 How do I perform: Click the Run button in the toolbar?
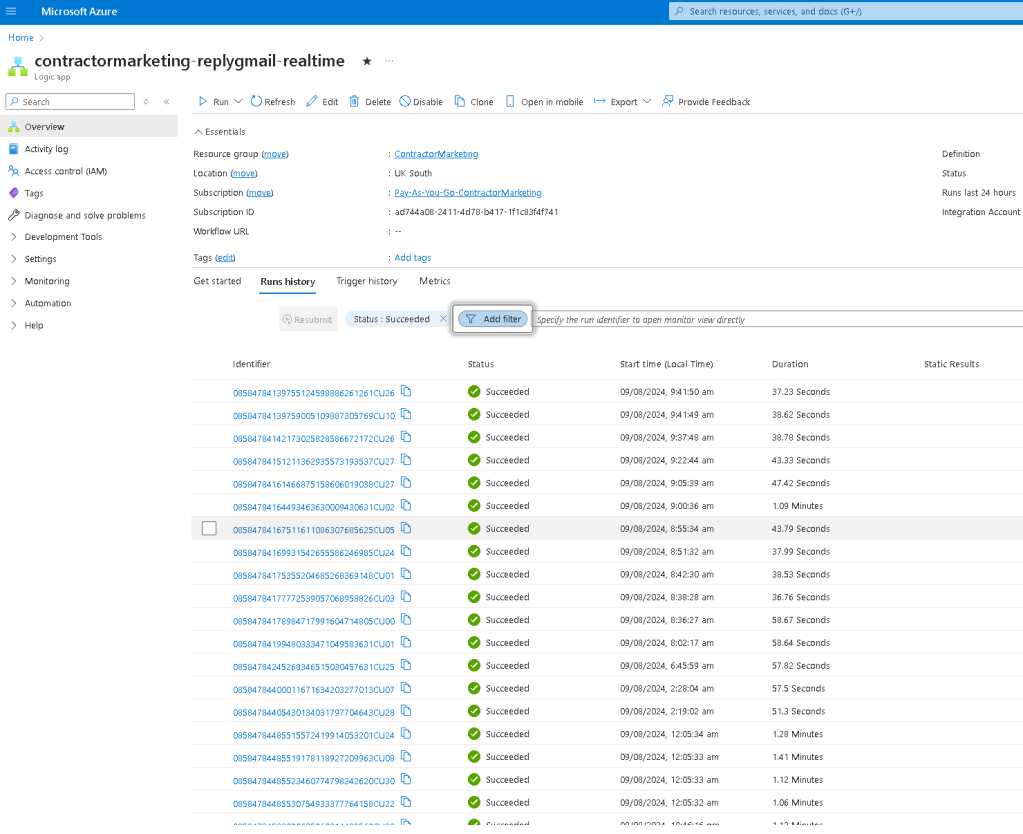[213, 102]
